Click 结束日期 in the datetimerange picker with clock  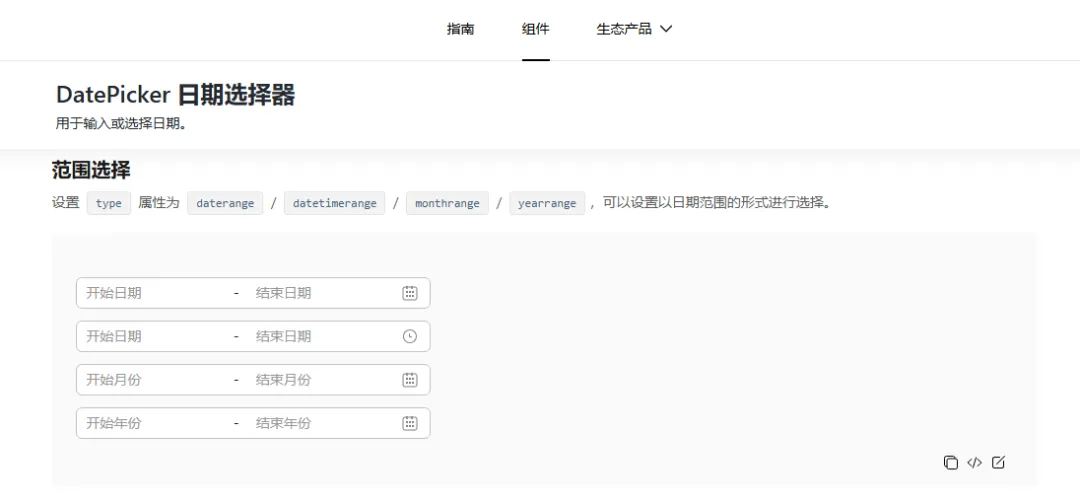tap(322, 337)
